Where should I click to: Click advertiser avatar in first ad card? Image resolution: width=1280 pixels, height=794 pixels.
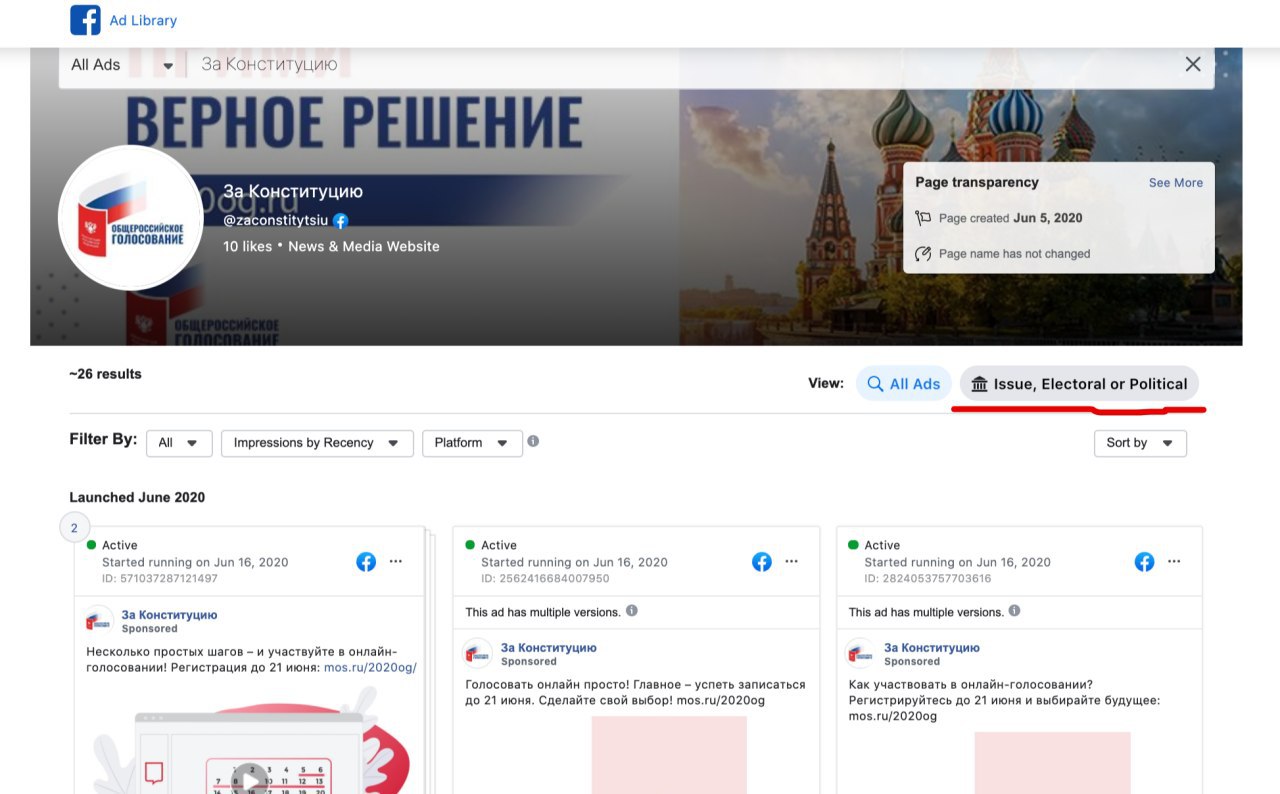(100, 621)
